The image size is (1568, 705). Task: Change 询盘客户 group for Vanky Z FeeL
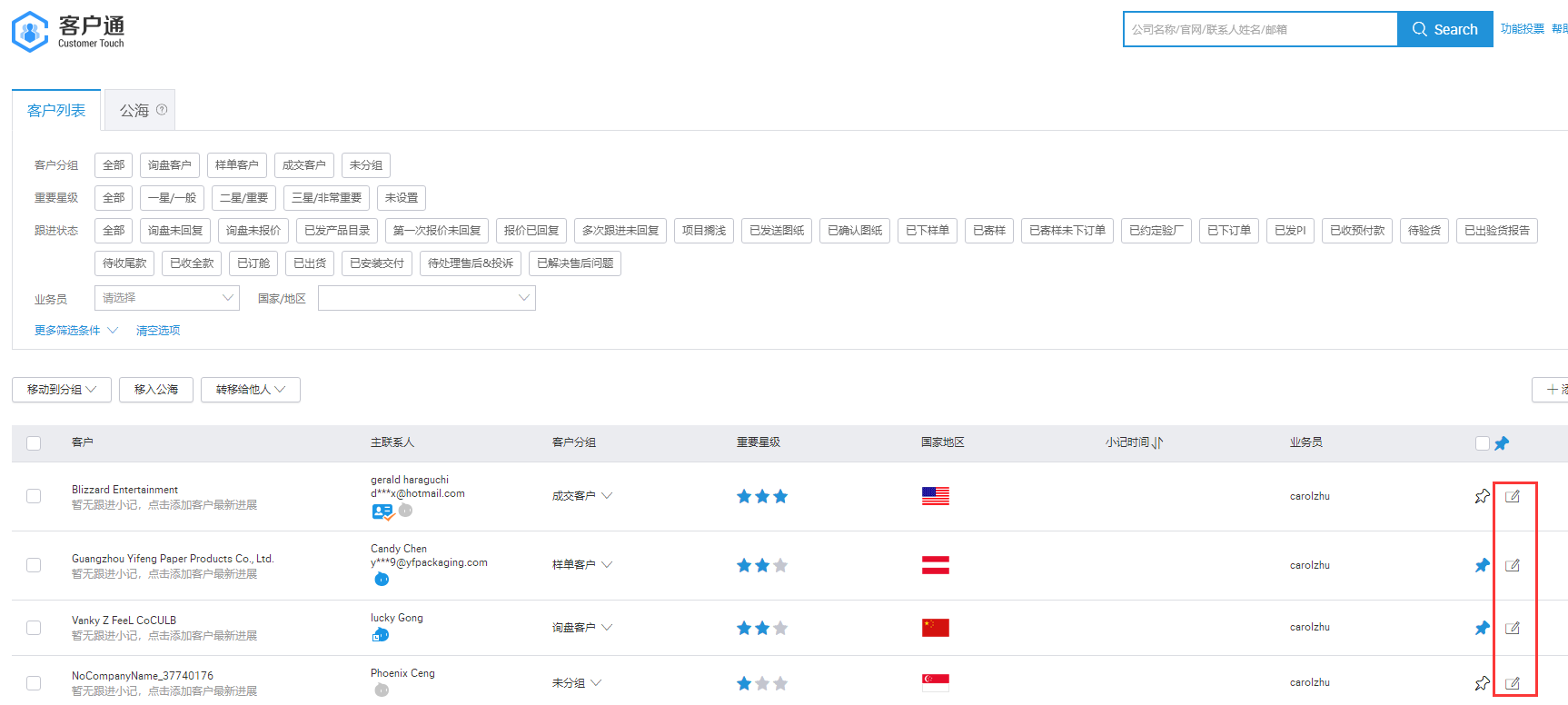pos(582,628)
